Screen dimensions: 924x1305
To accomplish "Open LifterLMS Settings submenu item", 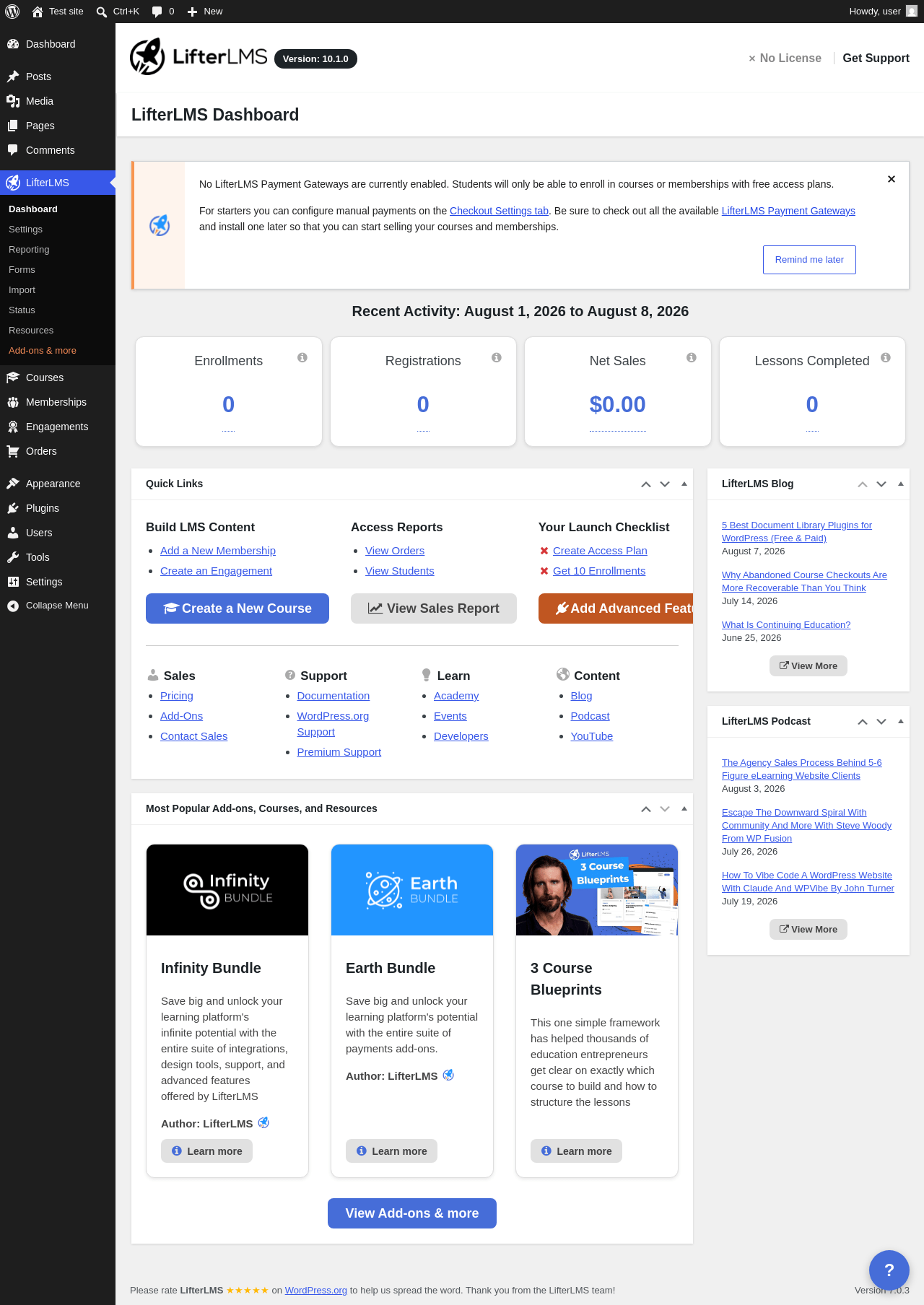I will coord(25,230).
